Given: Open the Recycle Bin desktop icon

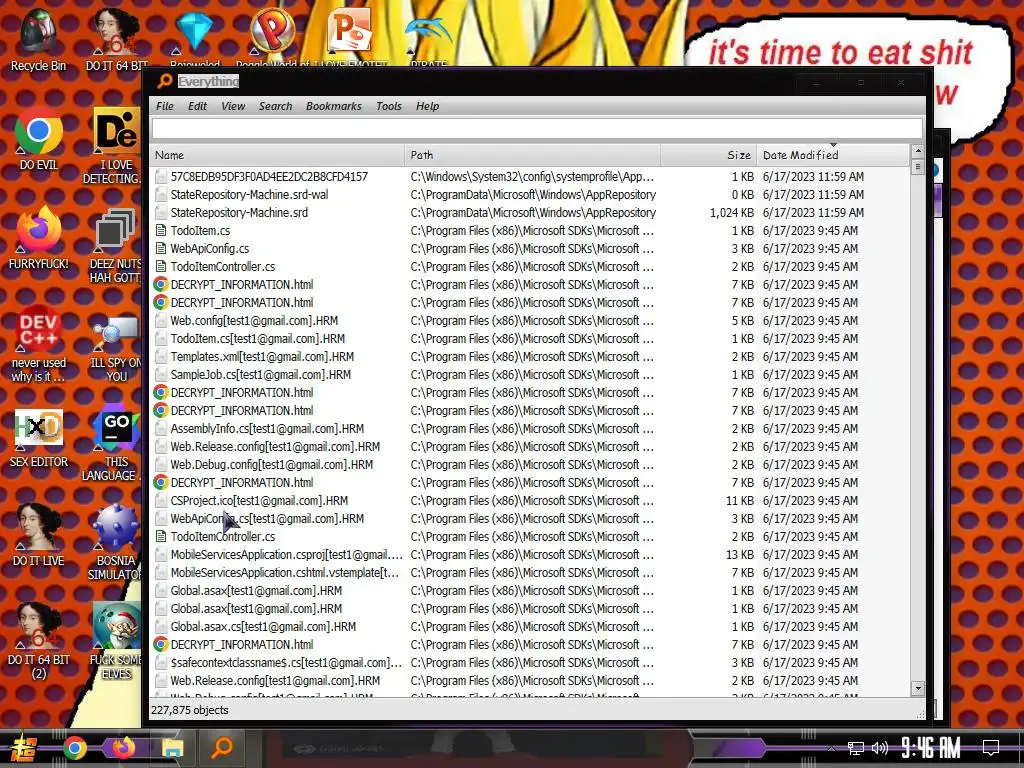Looking at the screenshot, I should (38, 39).
